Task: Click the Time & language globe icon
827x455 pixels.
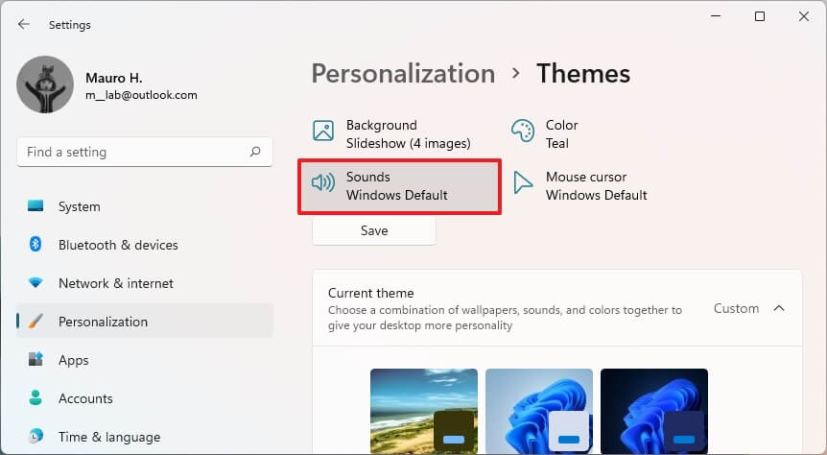Action: tap(35, 435)
